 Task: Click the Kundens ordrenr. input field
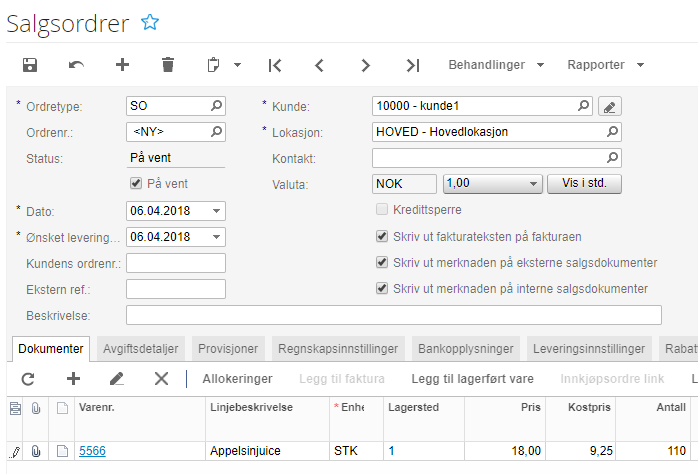[176, 263]
